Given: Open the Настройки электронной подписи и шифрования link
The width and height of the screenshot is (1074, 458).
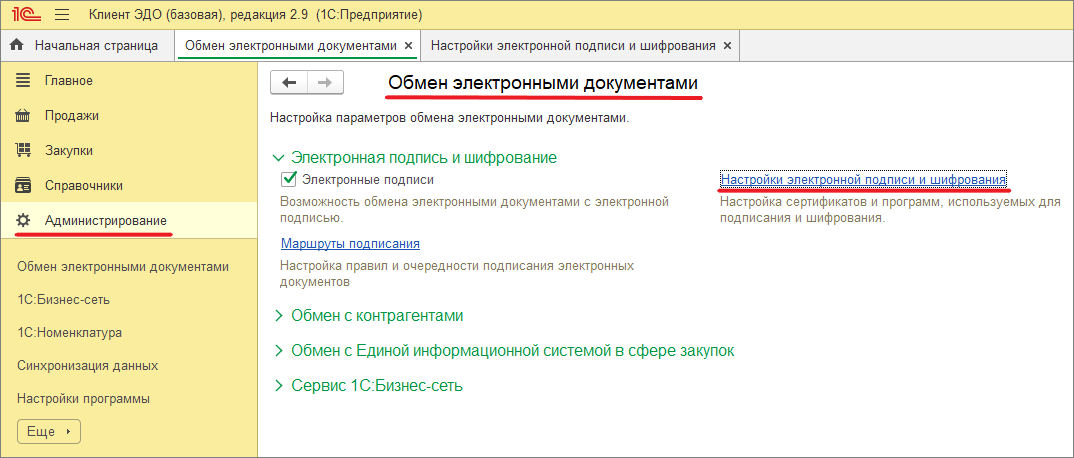Looking at the screenshot, I should tap(863, 179).
